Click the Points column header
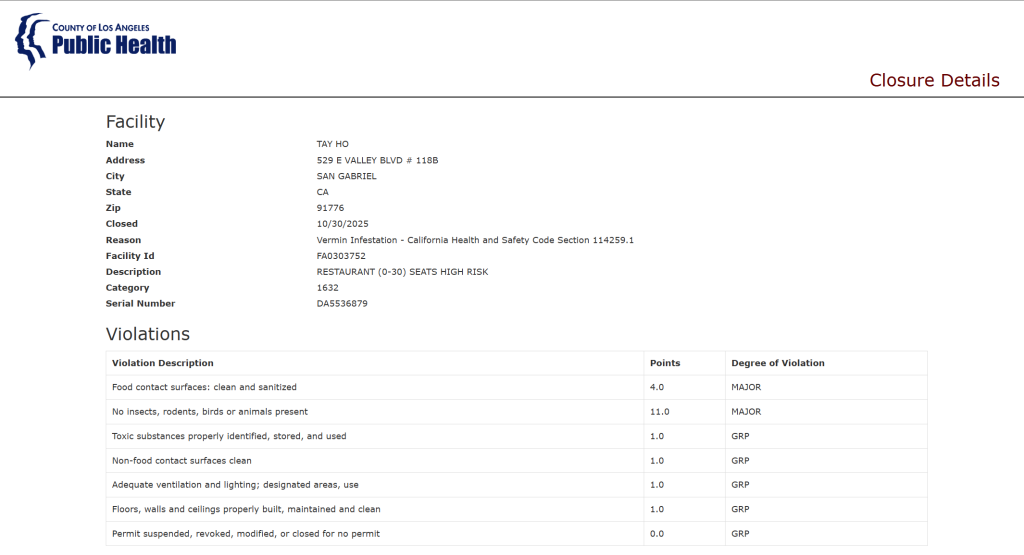The width and height of the screenshot is (1024, 555). pyautogui.click(x=665, y=363)
